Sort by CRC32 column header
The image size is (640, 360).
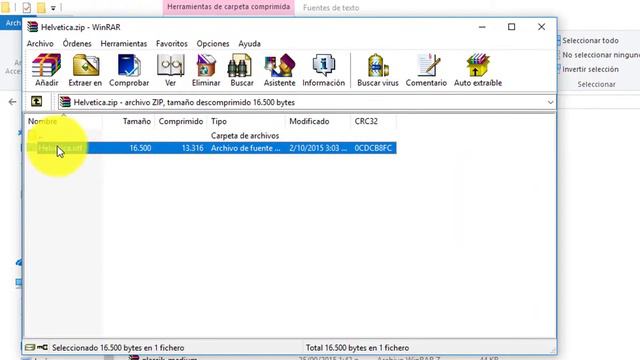(x=373, y=121)
